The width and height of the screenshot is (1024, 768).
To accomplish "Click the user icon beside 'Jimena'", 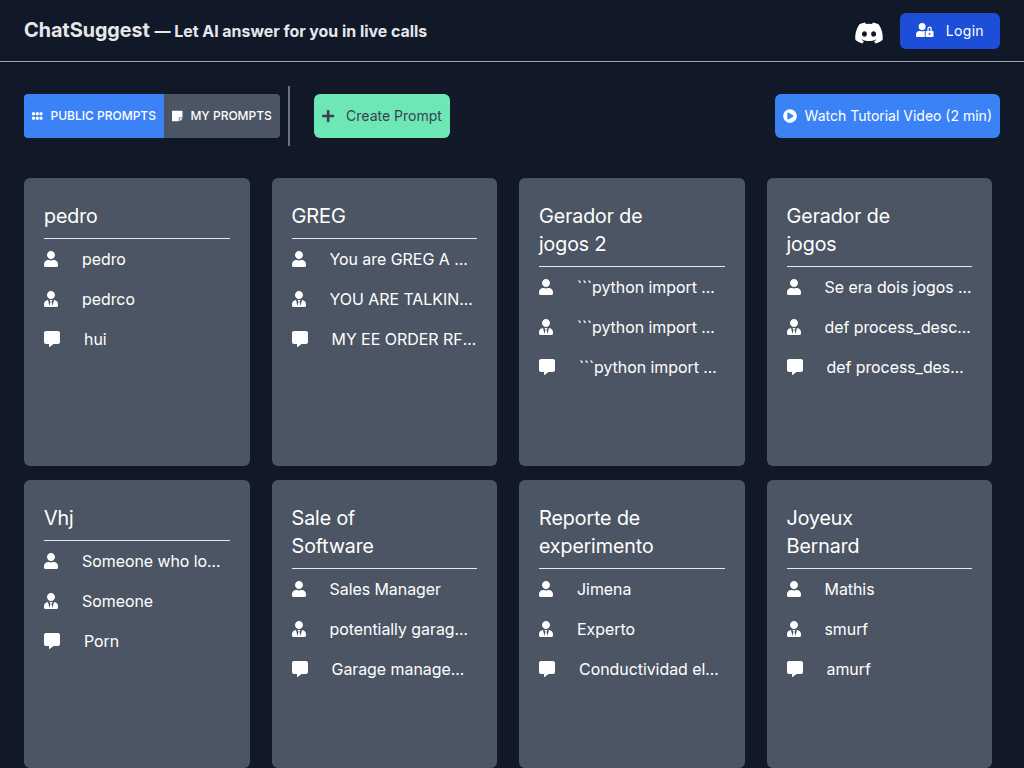I will pyautogui.click(x=546, y=589).
